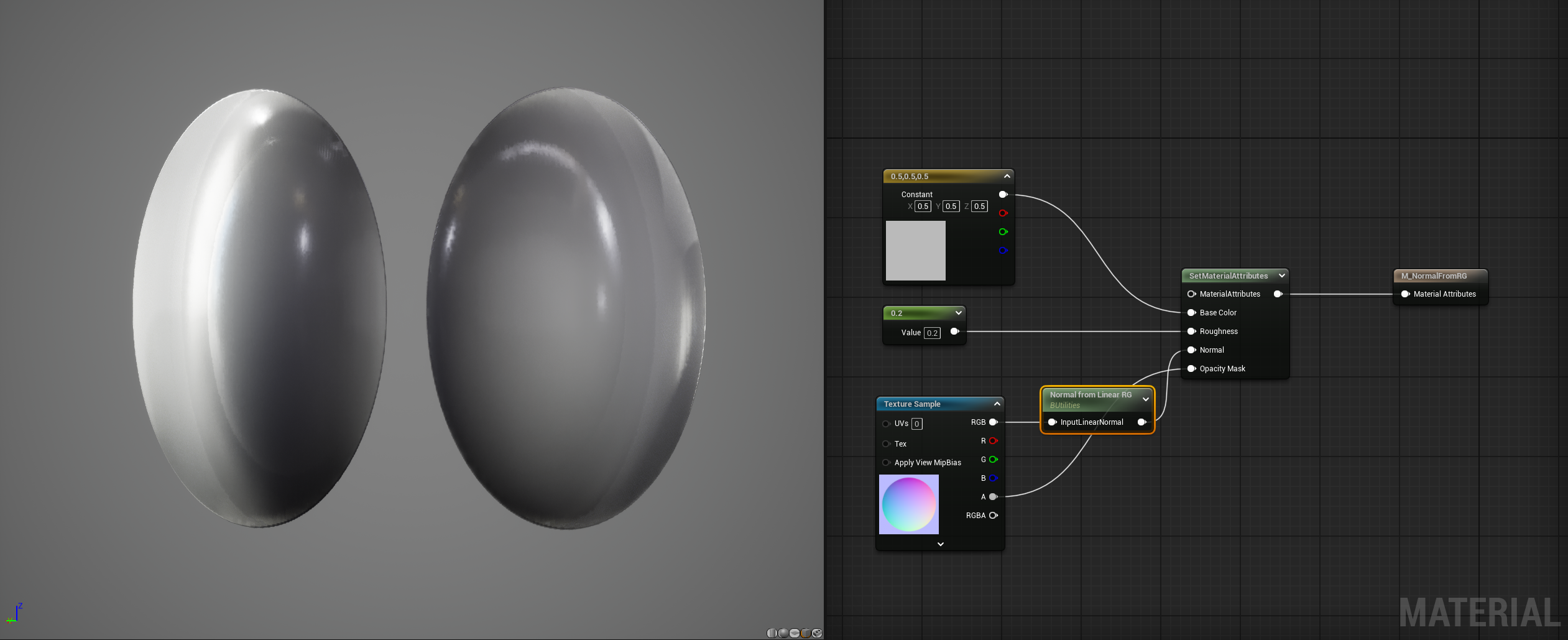The height and width of the screenshot is (640, 1568).
Task: Click Texture Sample red R output pin
Action: point(993,441)
